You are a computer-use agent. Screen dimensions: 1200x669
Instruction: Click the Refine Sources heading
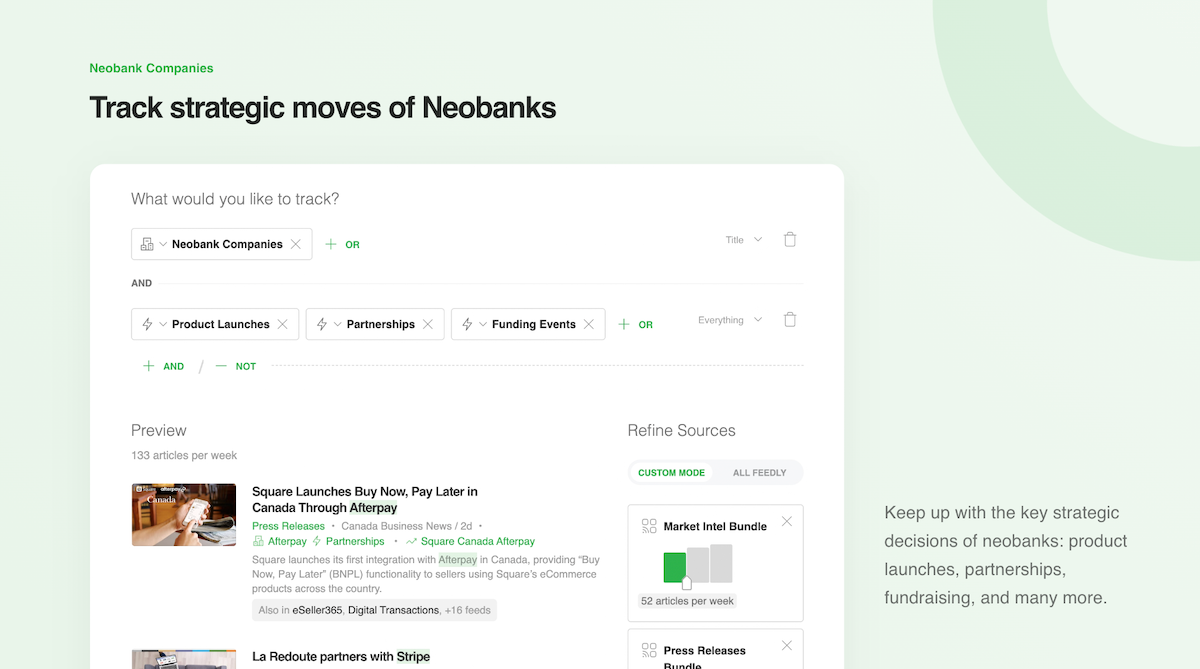pos(681,430)
